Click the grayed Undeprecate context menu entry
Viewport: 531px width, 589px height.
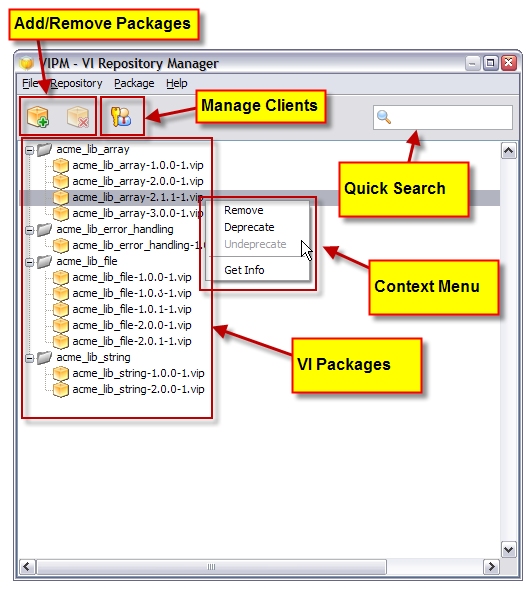pos(255,244)
